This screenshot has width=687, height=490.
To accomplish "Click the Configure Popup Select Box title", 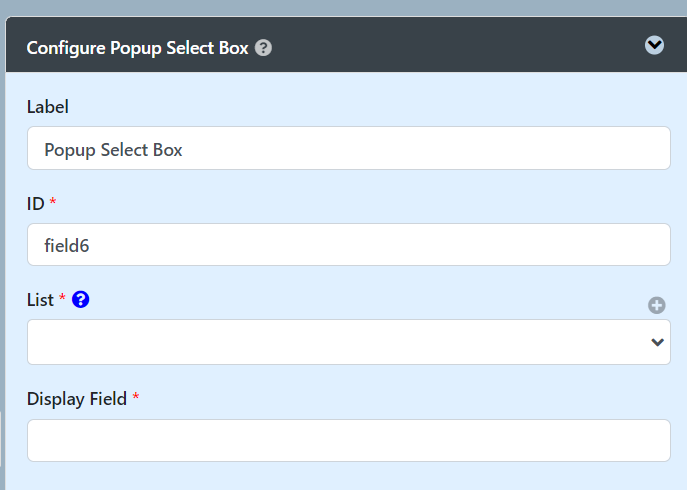I will click(x=138, y=48).
